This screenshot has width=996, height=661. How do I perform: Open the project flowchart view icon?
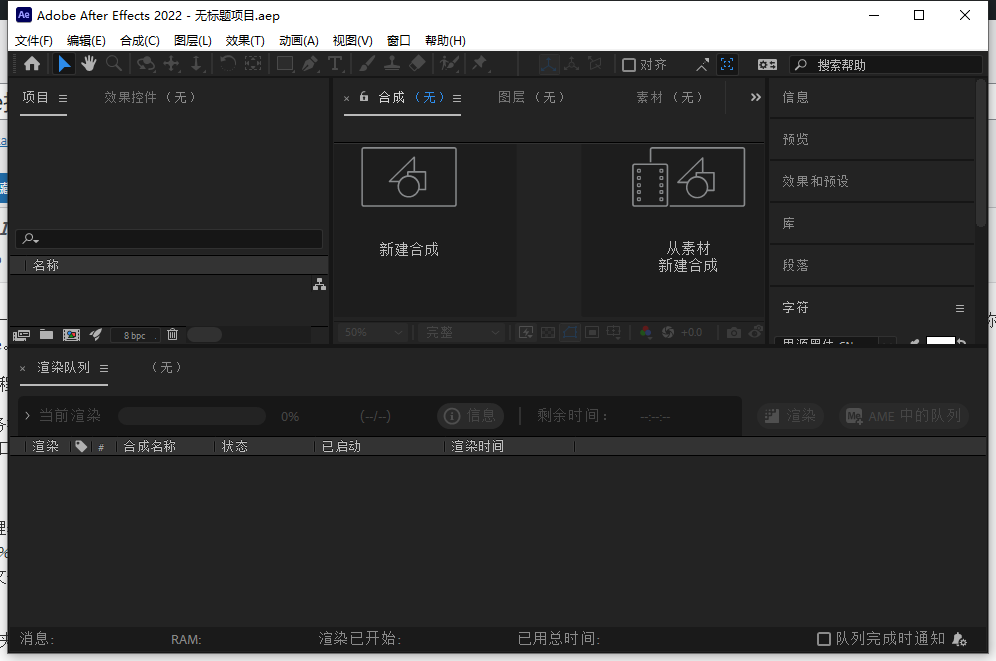pos(320,284)
